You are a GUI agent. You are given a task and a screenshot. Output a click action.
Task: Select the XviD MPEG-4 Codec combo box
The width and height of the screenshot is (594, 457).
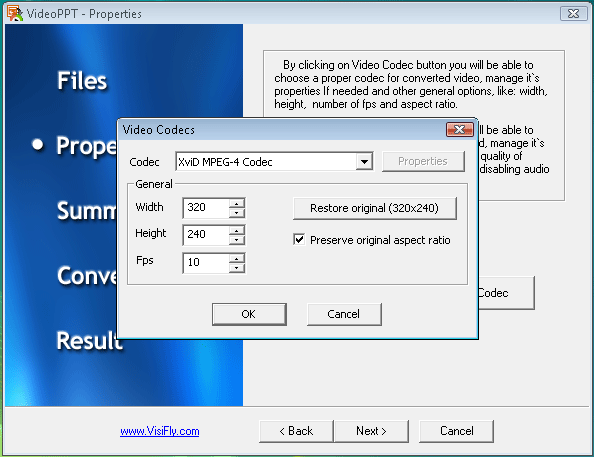[x=274, y=162]
